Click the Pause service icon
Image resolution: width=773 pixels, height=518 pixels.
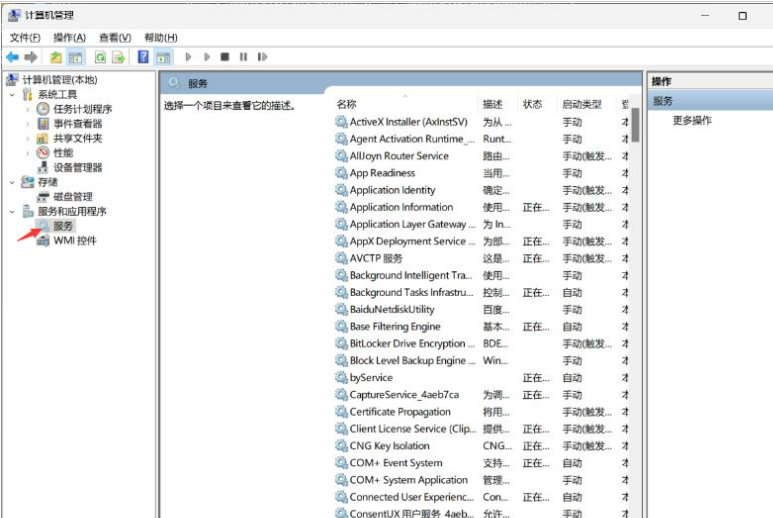244,57
